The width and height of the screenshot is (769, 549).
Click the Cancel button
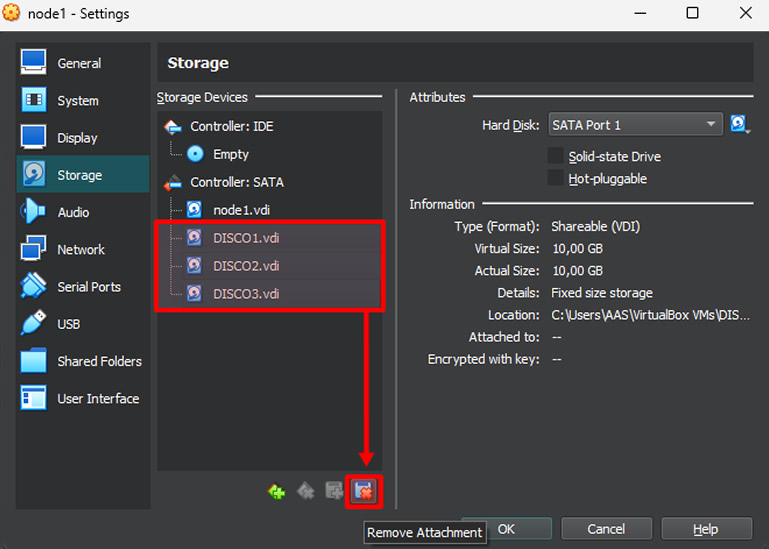pos(606,529)
